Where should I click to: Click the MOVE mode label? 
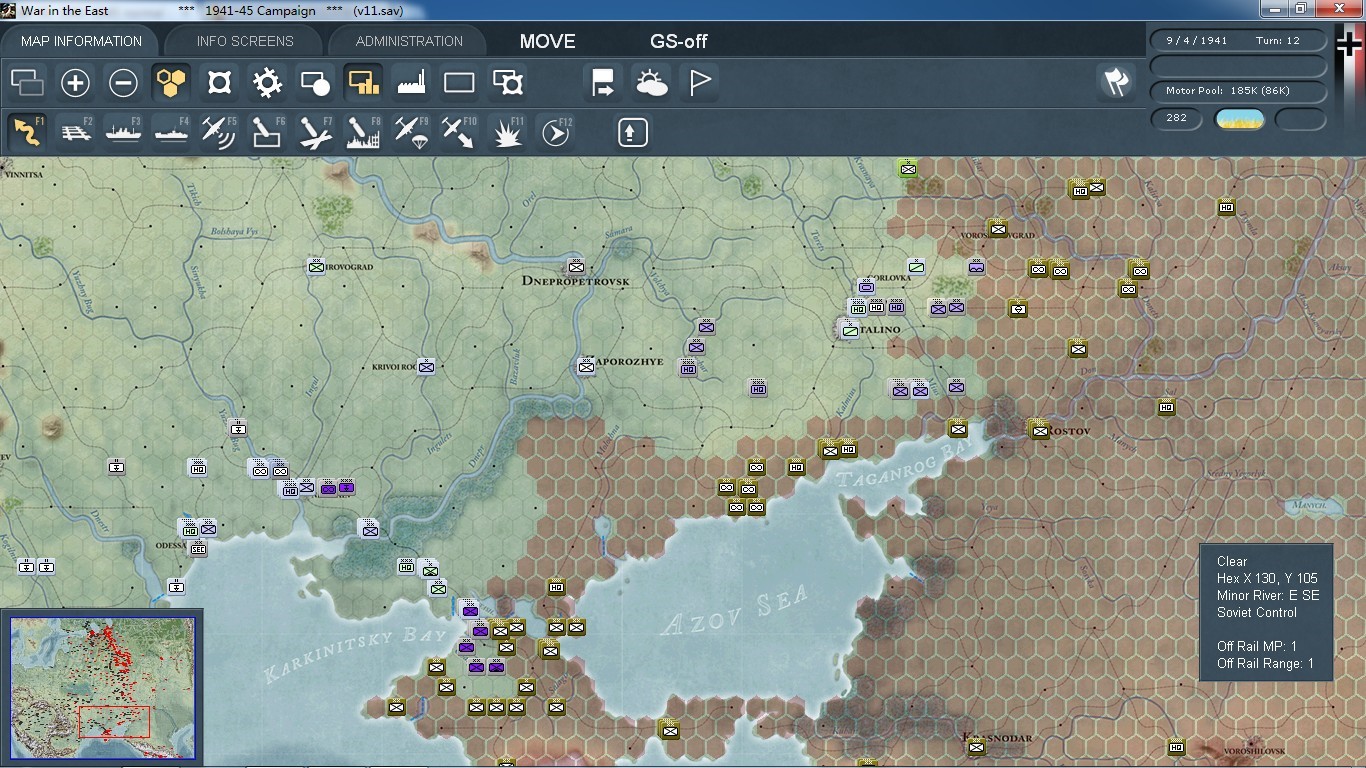pos(547,41)
